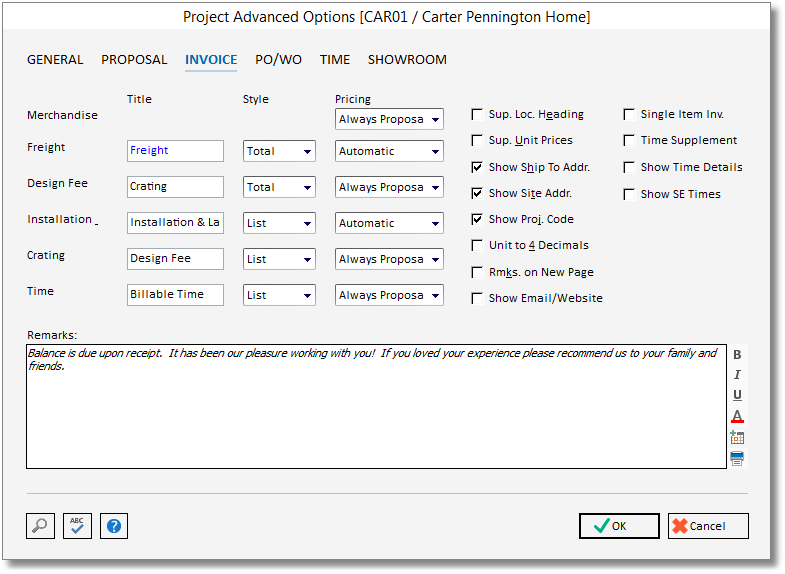
Task: Switch to the PO/WO tab
Action: point(278,60)
